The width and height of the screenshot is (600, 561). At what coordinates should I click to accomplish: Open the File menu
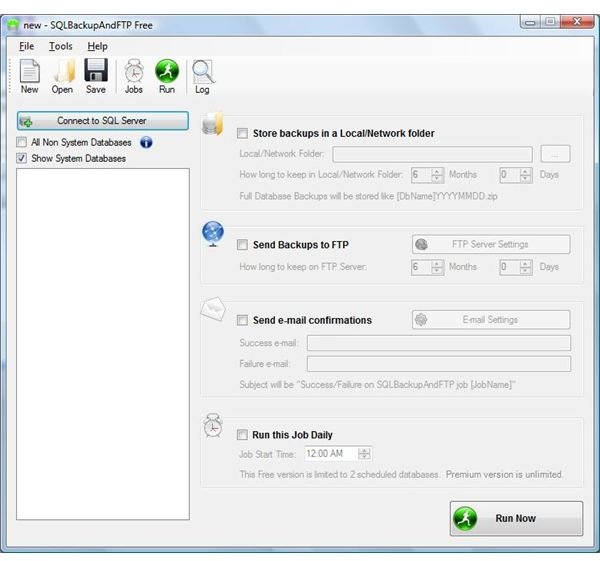[26, 46]
